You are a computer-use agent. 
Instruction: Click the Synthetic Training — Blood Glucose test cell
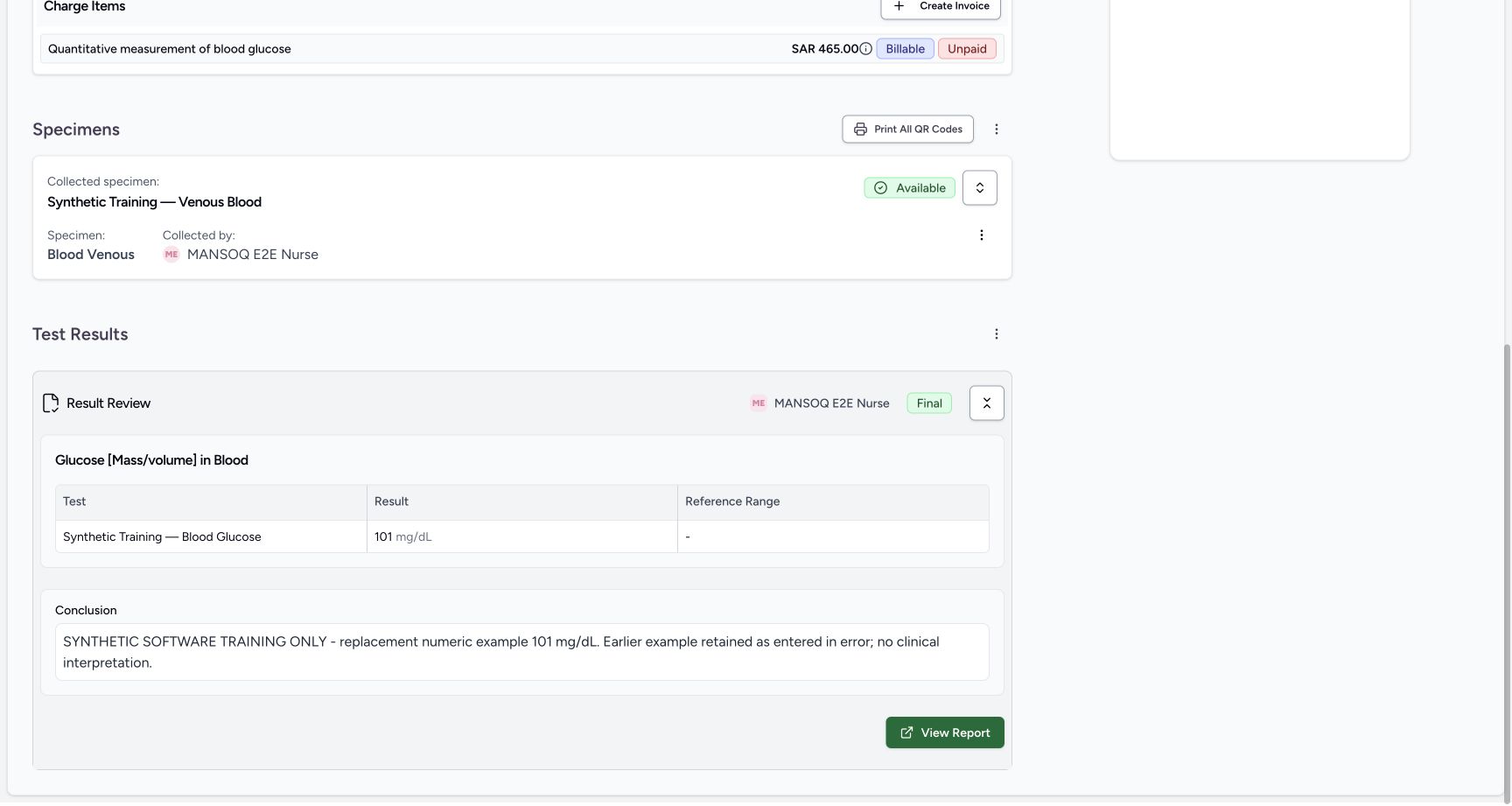tap(211, 536)
